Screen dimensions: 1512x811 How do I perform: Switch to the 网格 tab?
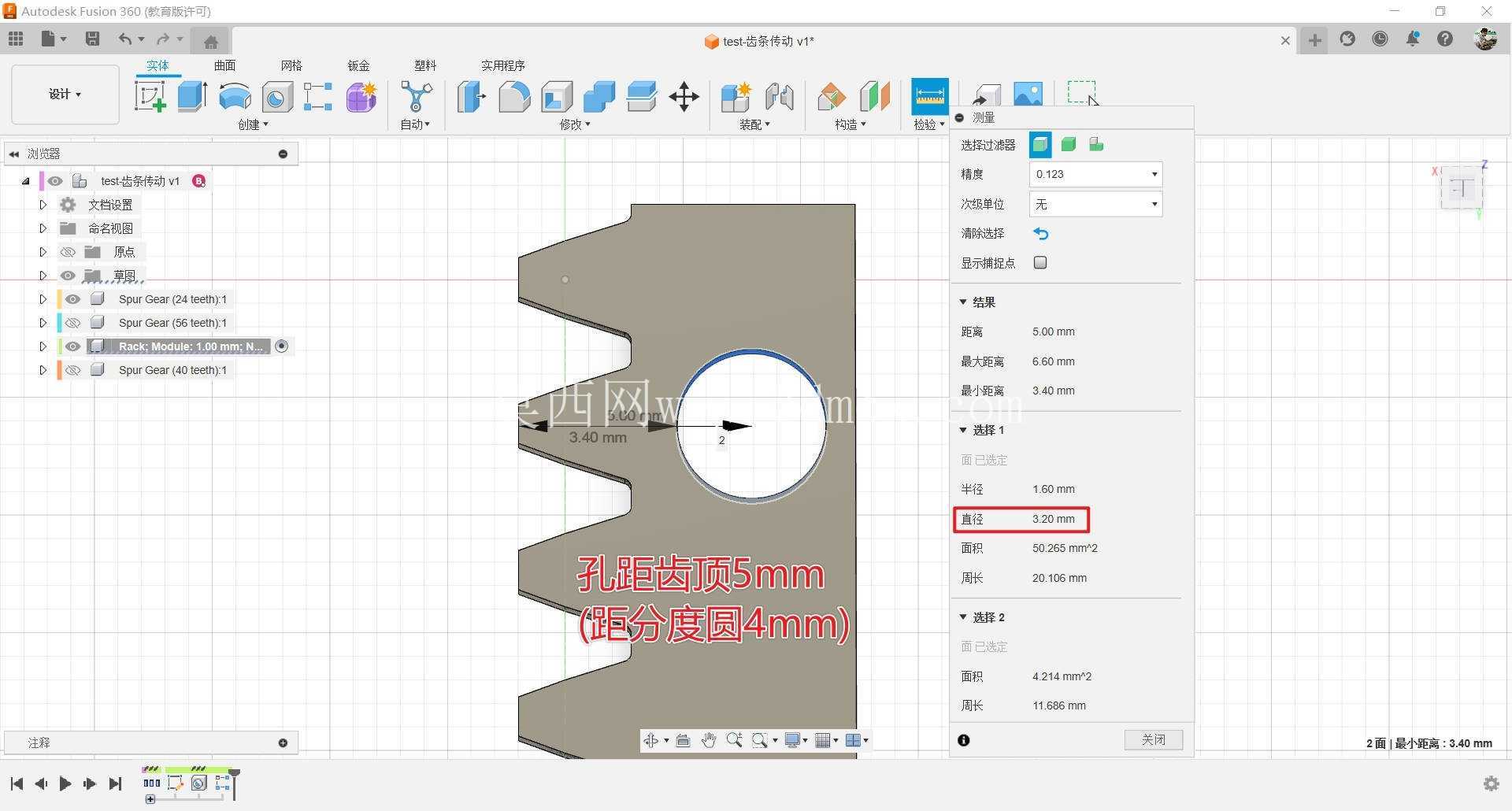tap(291, 65)
